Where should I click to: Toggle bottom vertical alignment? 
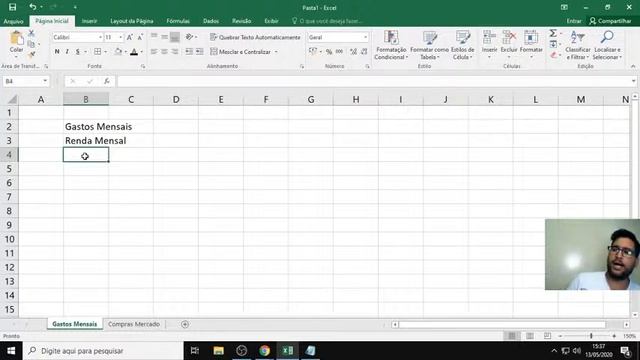175,37
